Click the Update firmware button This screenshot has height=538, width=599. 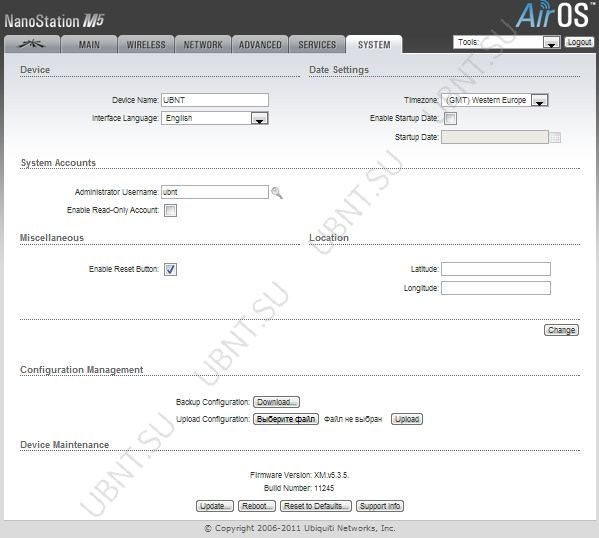(215, 506)
